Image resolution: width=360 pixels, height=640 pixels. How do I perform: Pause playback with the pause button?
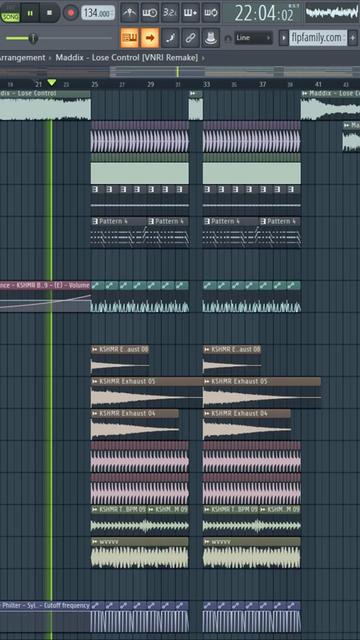coord(30,13)
